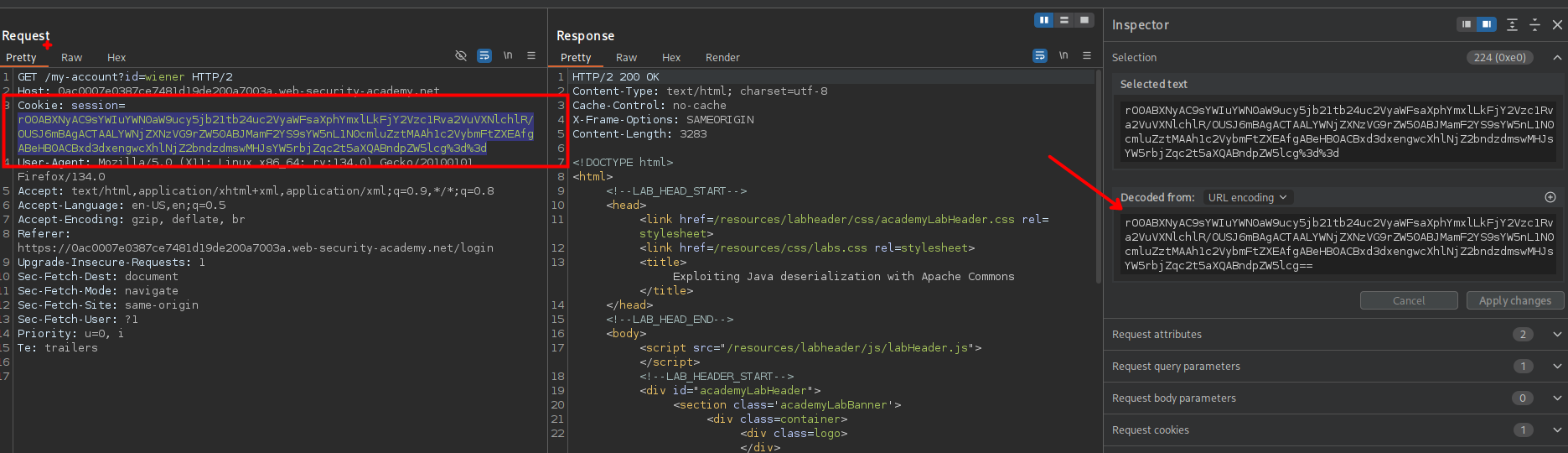Show non-printable characters in Response pane
1568x453 pixels.
[x=1063, y=56]
